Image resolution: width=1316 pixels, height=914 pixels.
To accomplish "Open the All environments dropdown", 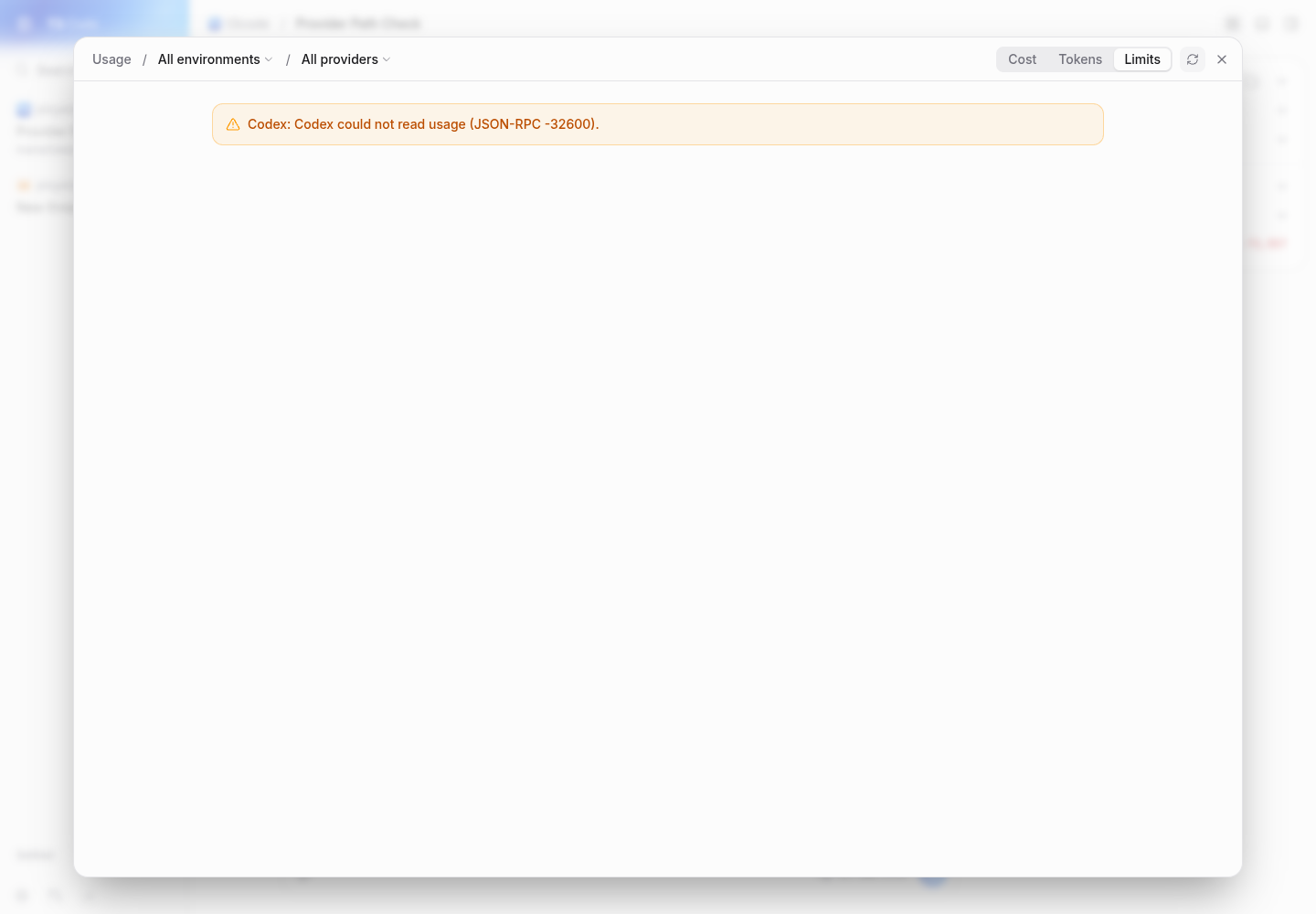I will 216,59.
